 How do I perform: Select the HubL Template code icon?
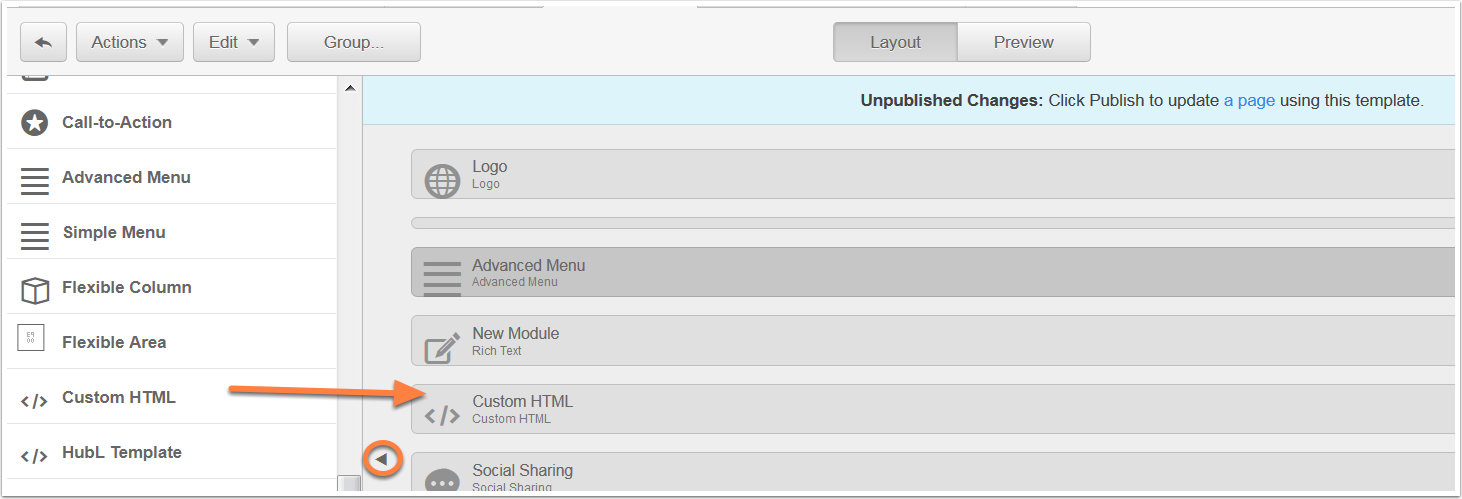tap(34, 456)
